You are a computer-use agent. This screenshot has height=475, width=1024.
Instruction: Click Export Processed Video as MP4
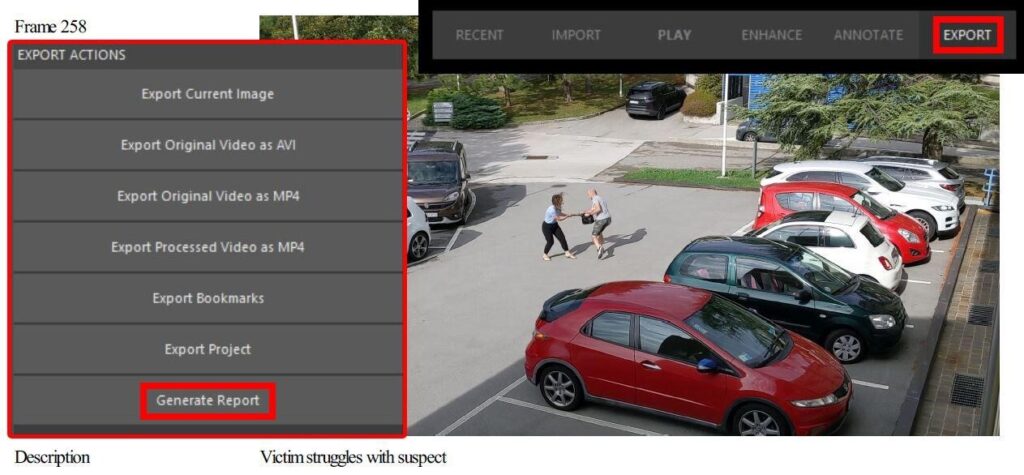[x=208, y=247]
